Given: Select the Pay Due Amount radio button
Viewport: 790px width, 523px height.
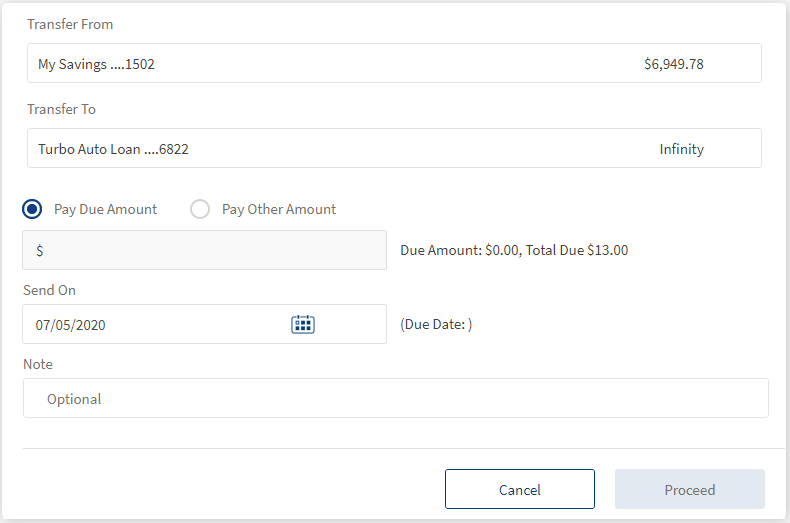Looking at the screenshot, I should (32, 209).
